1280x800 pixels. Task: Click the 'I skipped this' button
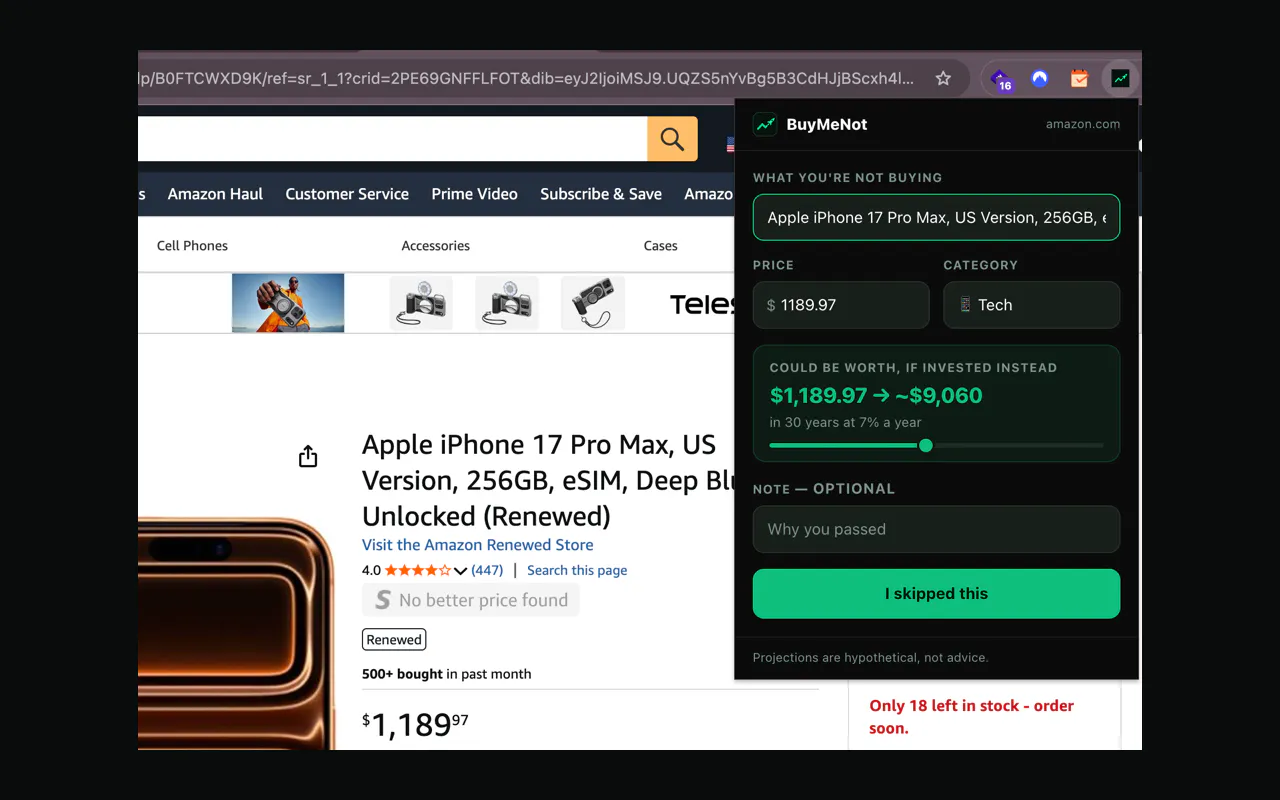[936, 594]
